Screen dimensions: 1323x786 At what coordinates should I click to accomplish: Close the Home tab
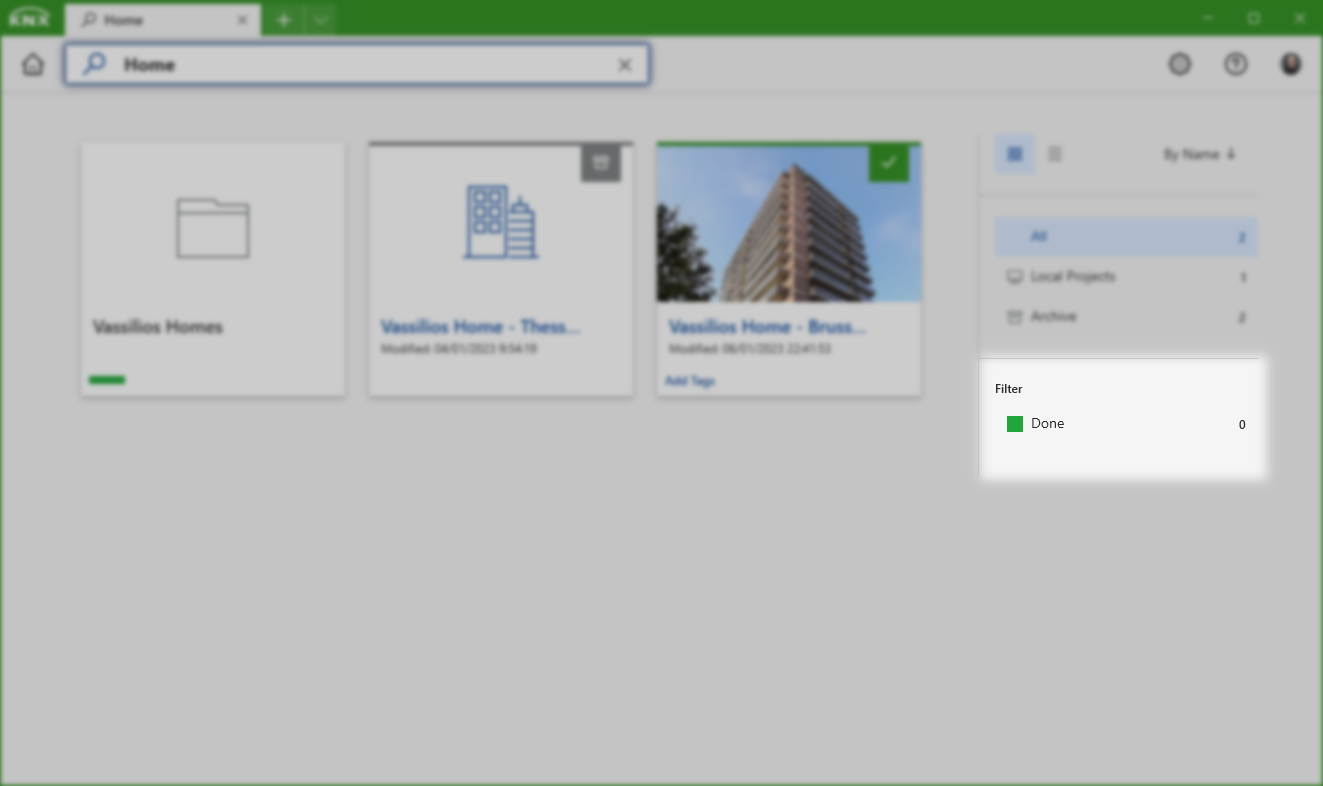tap(243, 20)
